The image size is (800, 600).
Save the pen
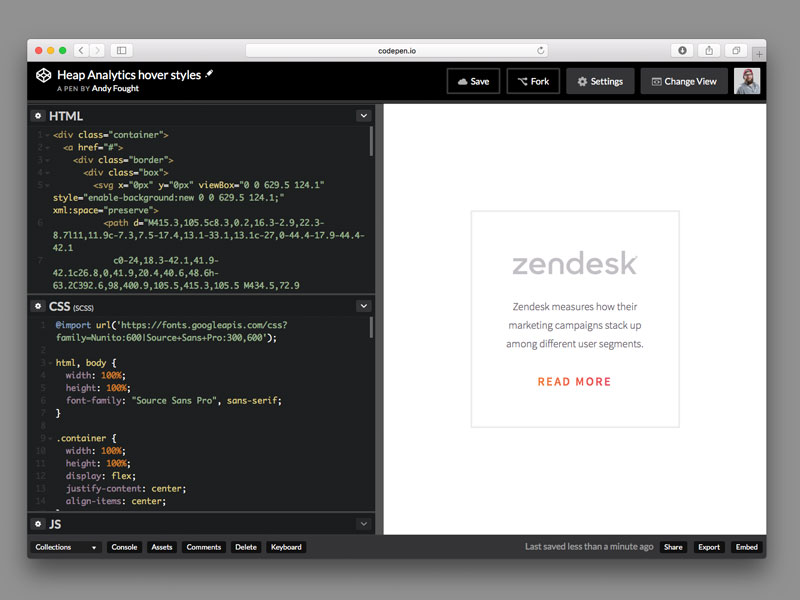coord(473,81)
